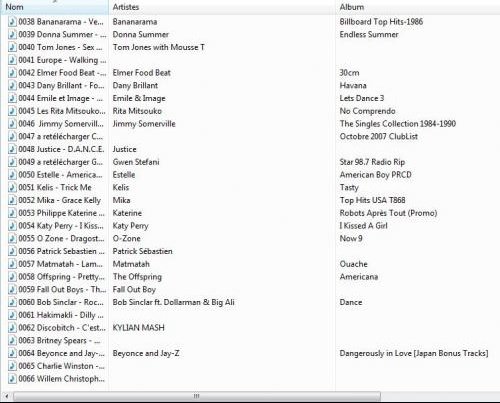
Task: Click the horizontal scrollbar thumb
Action: (197, 396)
